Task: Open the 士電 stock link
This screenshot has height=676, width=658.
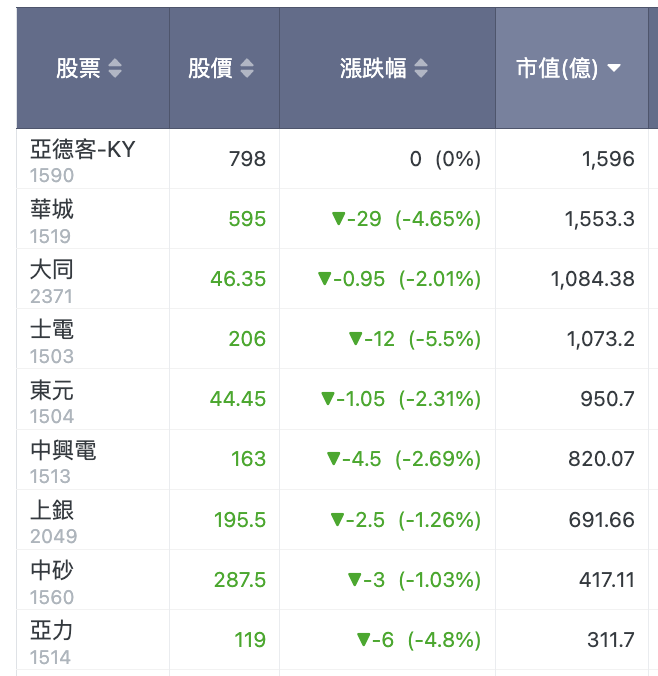Action: [52, 329]
